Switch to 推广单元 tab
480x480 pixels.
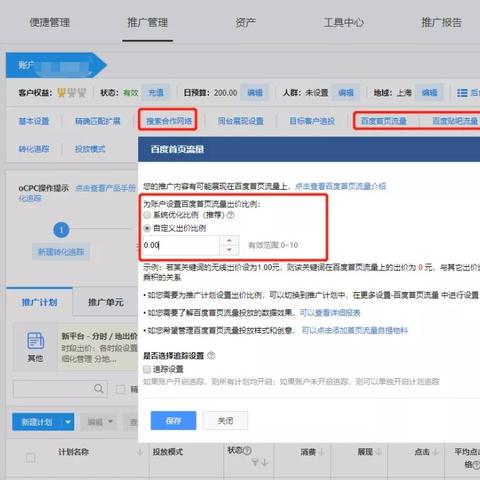point(106,302)
